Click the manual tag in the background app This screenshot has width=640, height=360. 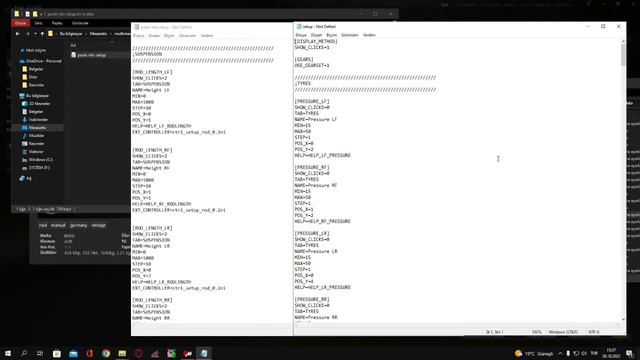[x=58, y=225]
